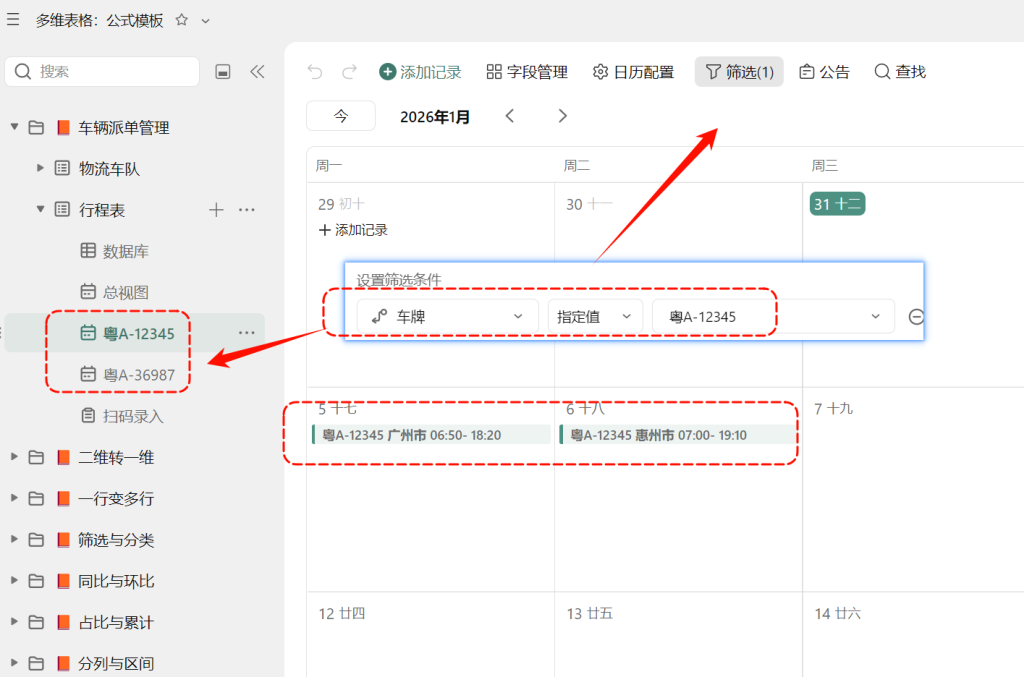Click the 7 十九 date label
1024x677 pixels.
[x=833, y=409]
